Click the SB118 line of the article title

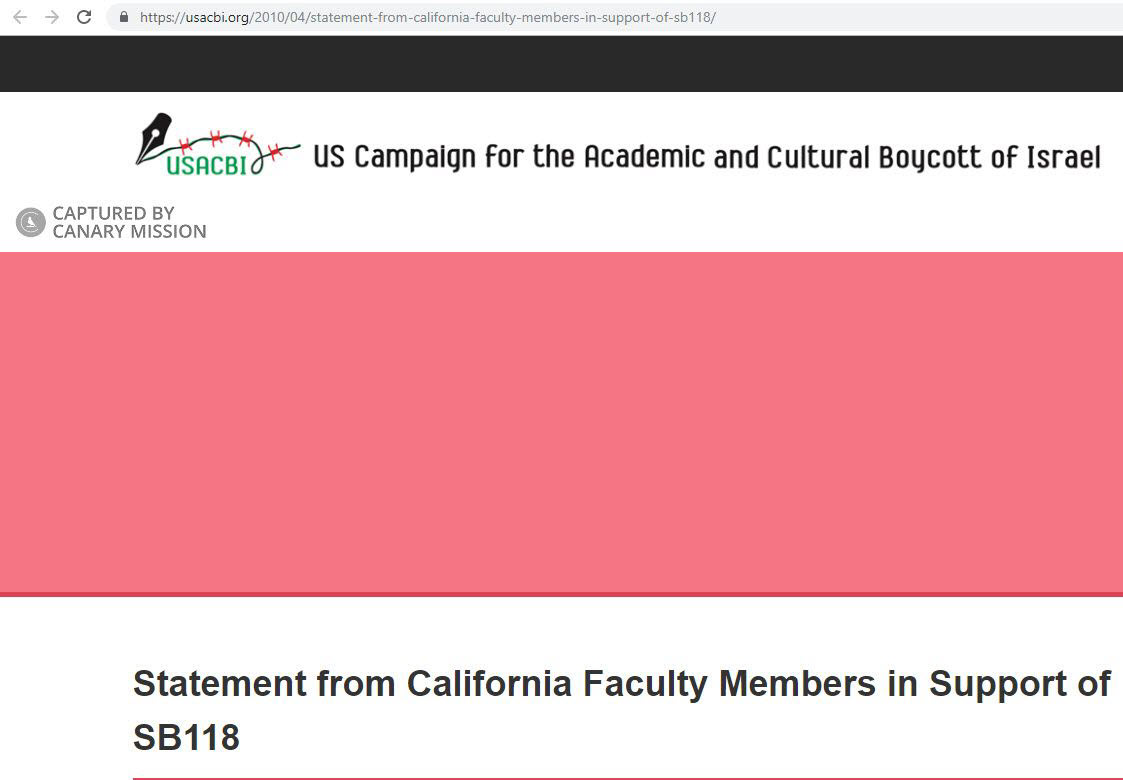point(186,737)
